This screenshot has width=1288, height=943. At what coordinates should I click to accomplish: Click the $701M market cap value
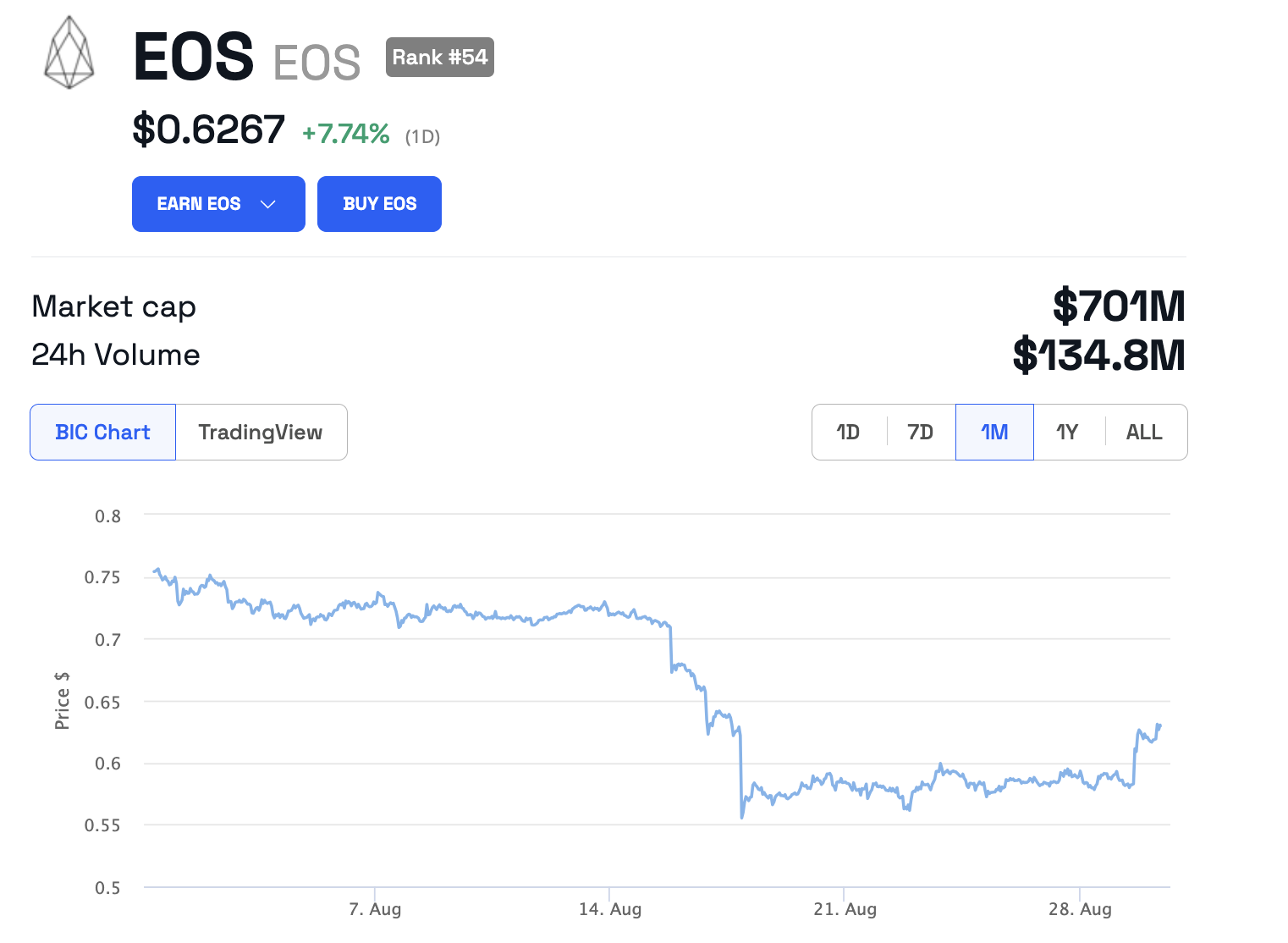pos(1119,307)
